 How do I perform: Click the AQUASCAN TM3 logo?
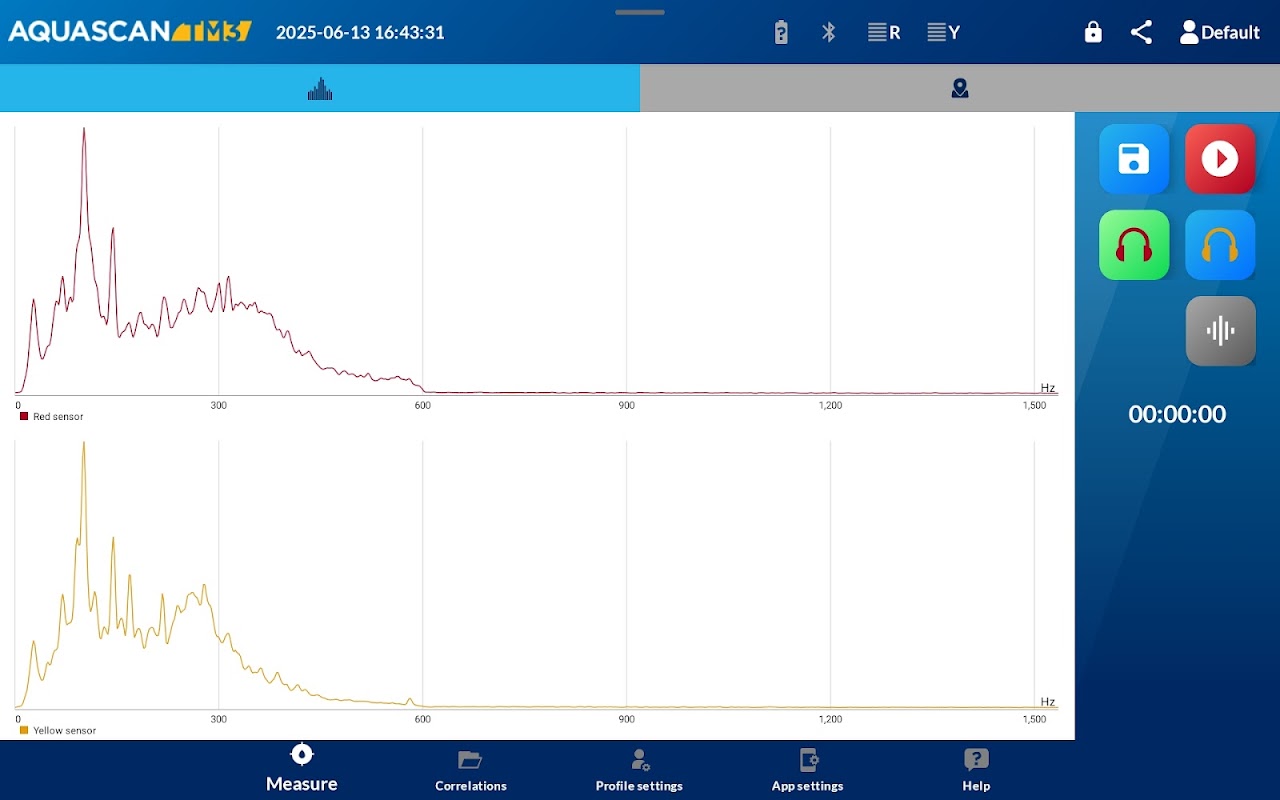tap(130, 31)
